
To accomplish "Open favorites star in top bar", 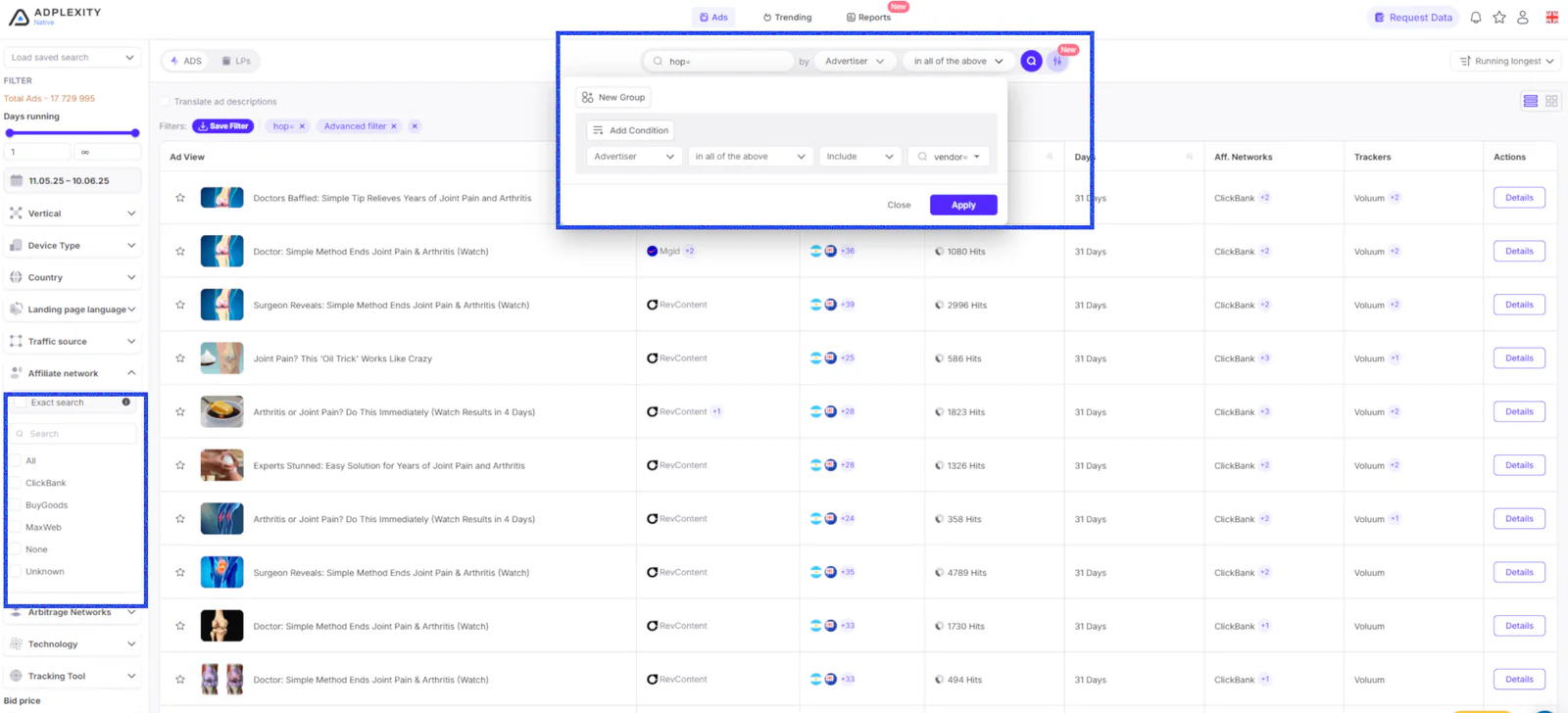I will pyautogui.click(x=1499, y=18).
